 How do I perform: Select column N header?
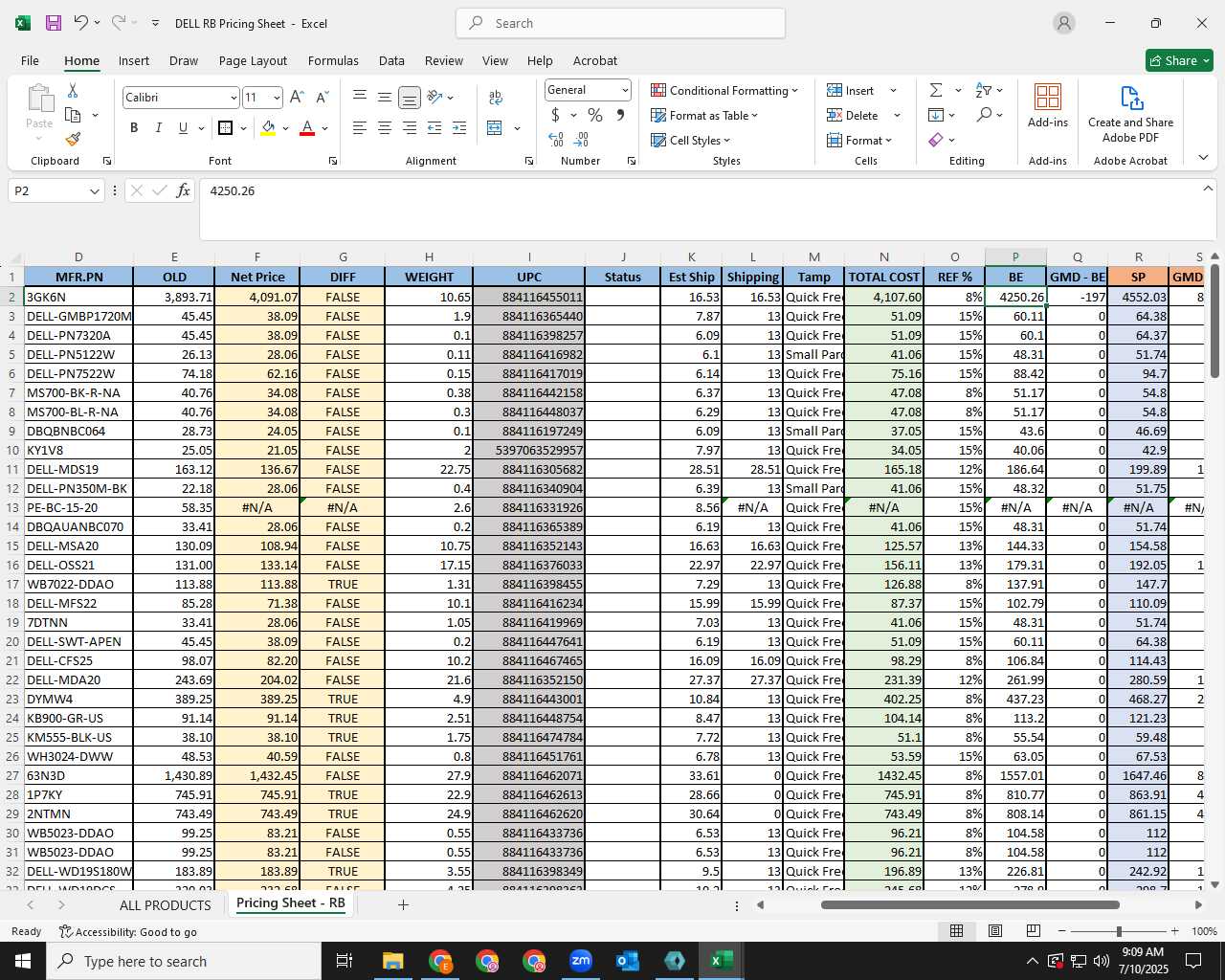coord(883,256)
